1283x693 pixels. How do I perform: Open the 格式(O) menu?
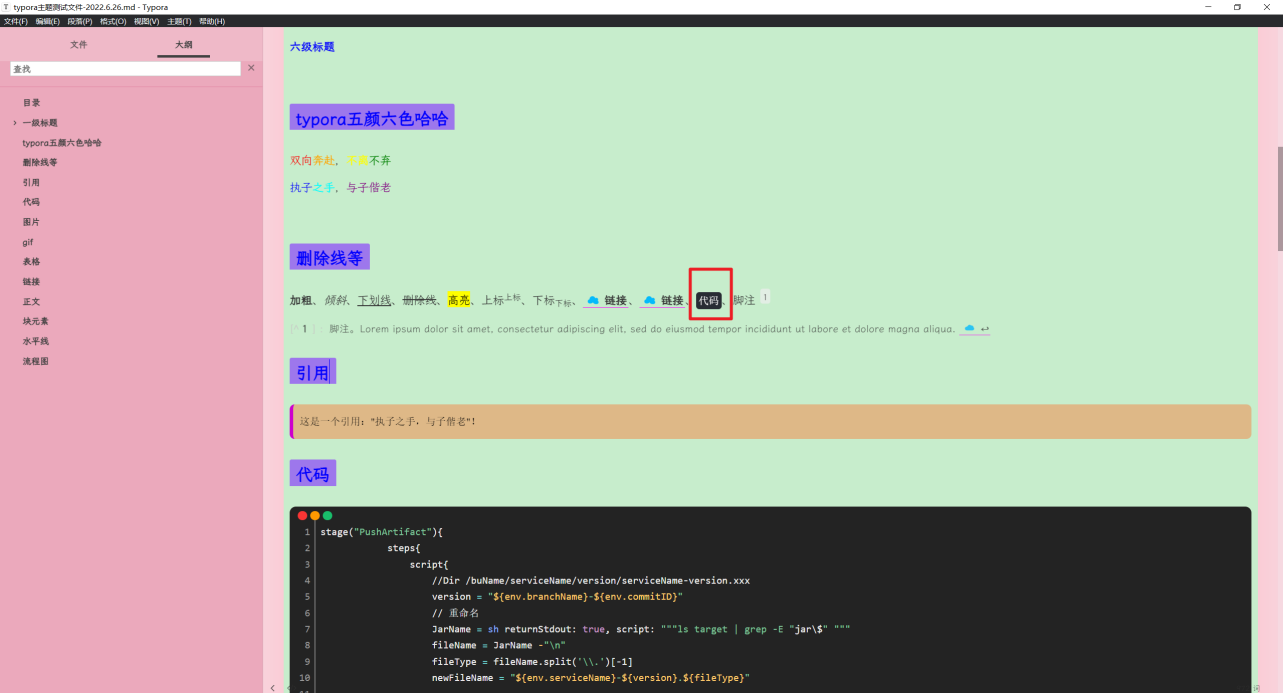[113, 21]
